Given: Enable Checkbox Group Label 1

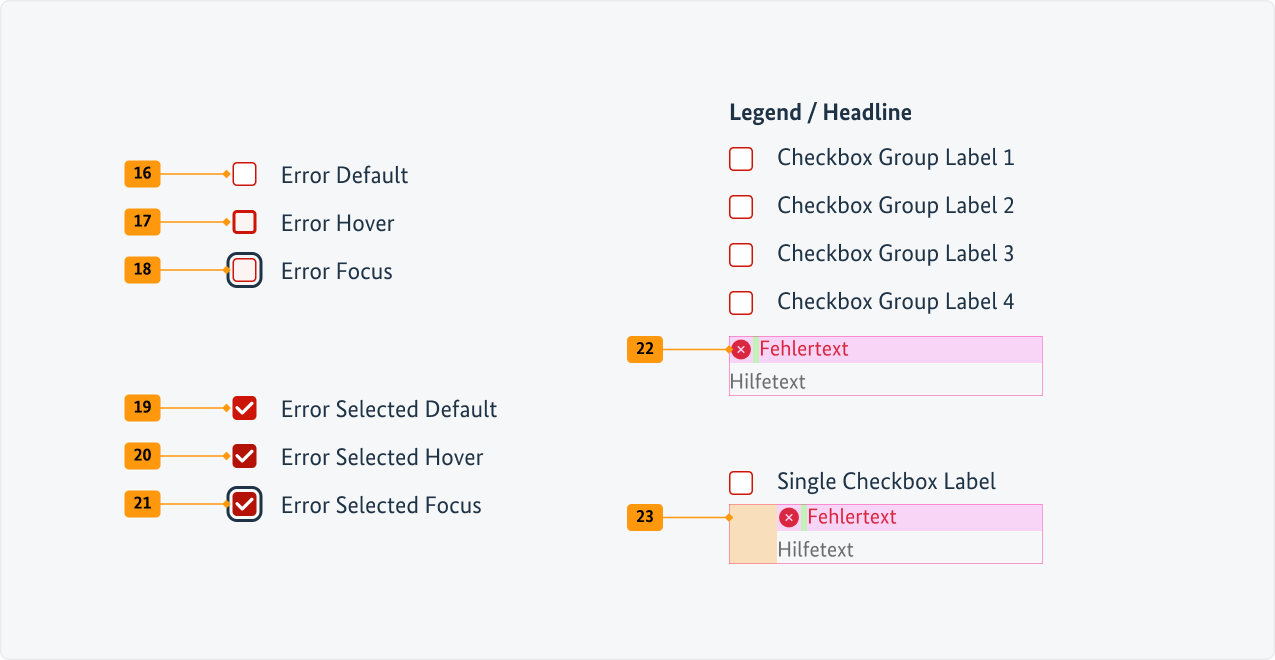Looking at the screenshot, I should tap(741, 158).
